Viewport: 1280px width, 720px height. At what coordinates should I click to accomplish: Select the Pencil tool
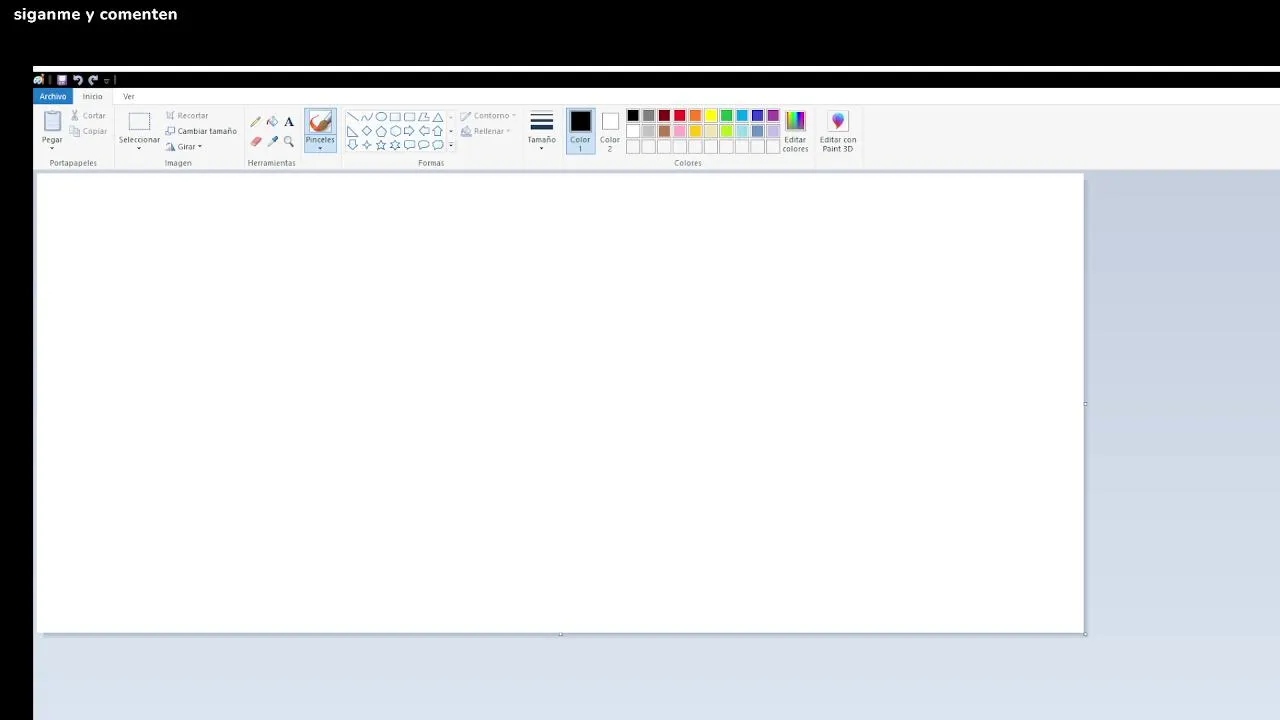click(x=256, y=121)
